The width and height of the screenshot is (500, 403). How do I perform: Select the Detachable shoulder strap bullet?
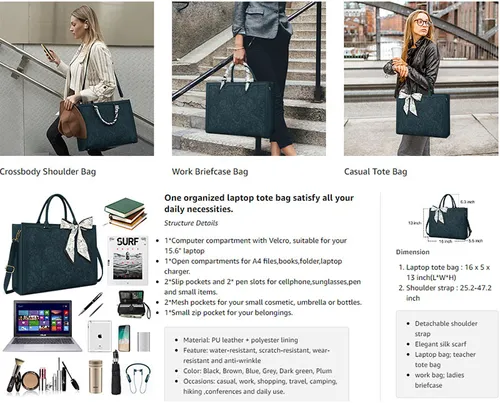coord(446,329)
